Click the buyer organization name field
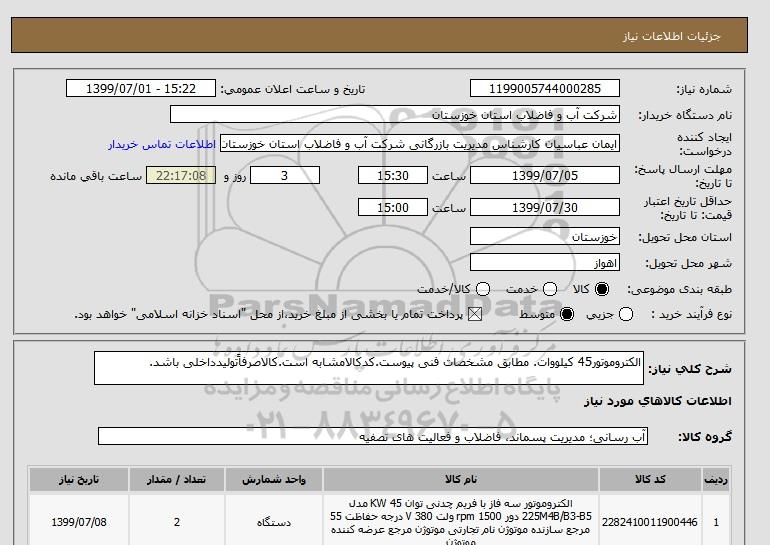The image size is (770, 545). (395, 114)
